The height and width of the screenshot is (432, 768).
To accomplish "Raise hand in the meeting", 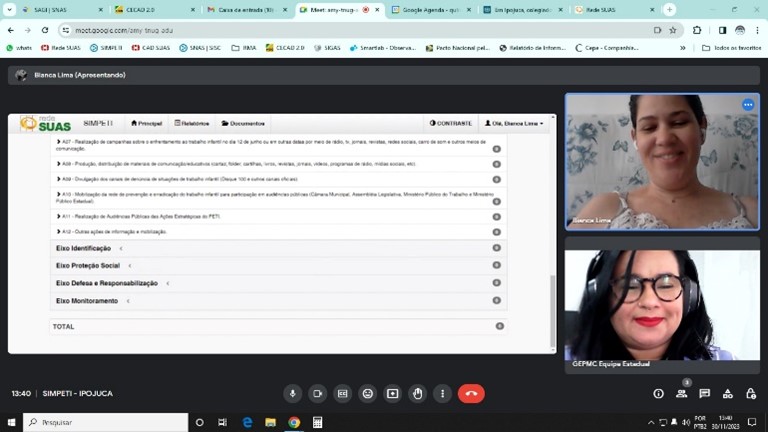I will tap(417, 394).
